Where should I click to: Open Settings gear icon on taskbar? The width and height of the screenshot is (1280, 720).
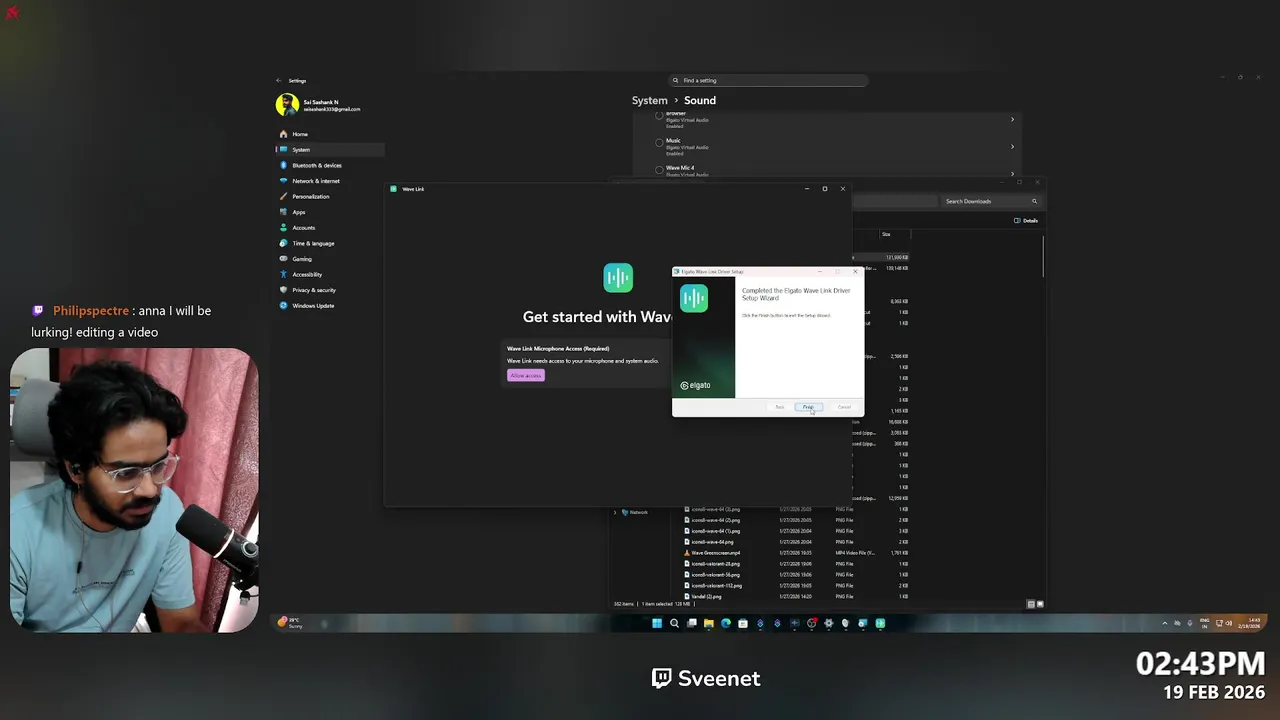(828, 623)
